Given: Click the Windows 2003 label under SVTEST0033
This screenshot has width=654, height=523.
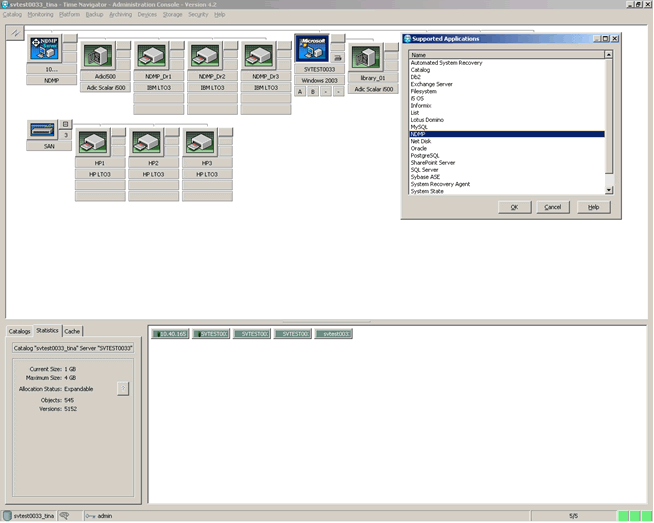Looking at the screenshot, I should point(319,80).
